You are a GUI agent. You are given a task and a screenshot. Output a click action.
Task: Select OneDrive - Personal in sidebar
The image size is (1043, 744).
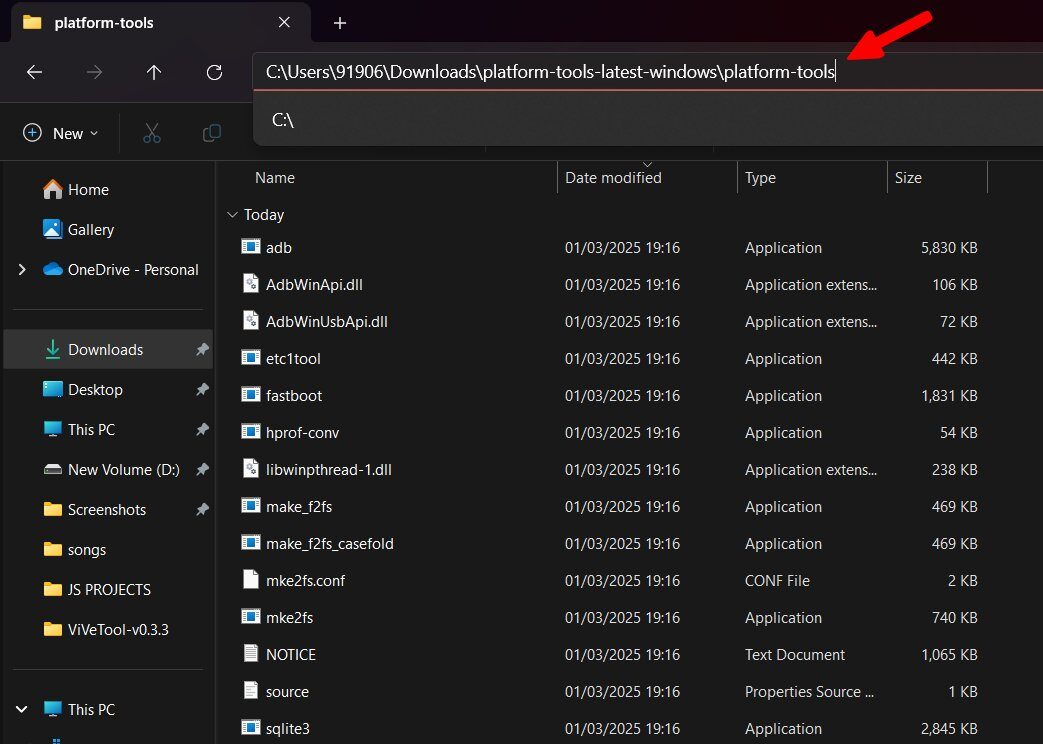[120, 270]
